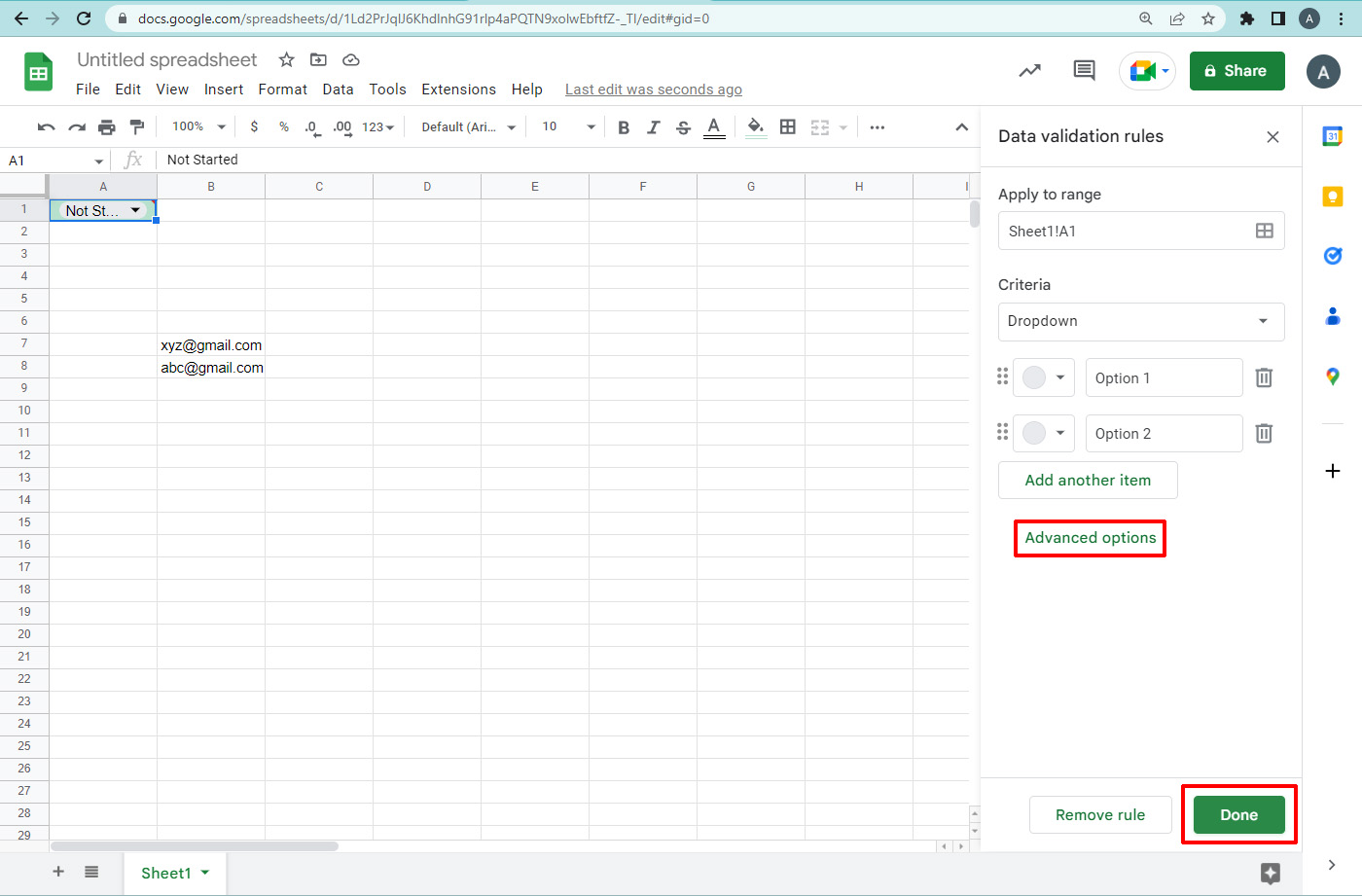Click select data range grid icon
1362x896 pixels.
click(x=1264, y=231)
